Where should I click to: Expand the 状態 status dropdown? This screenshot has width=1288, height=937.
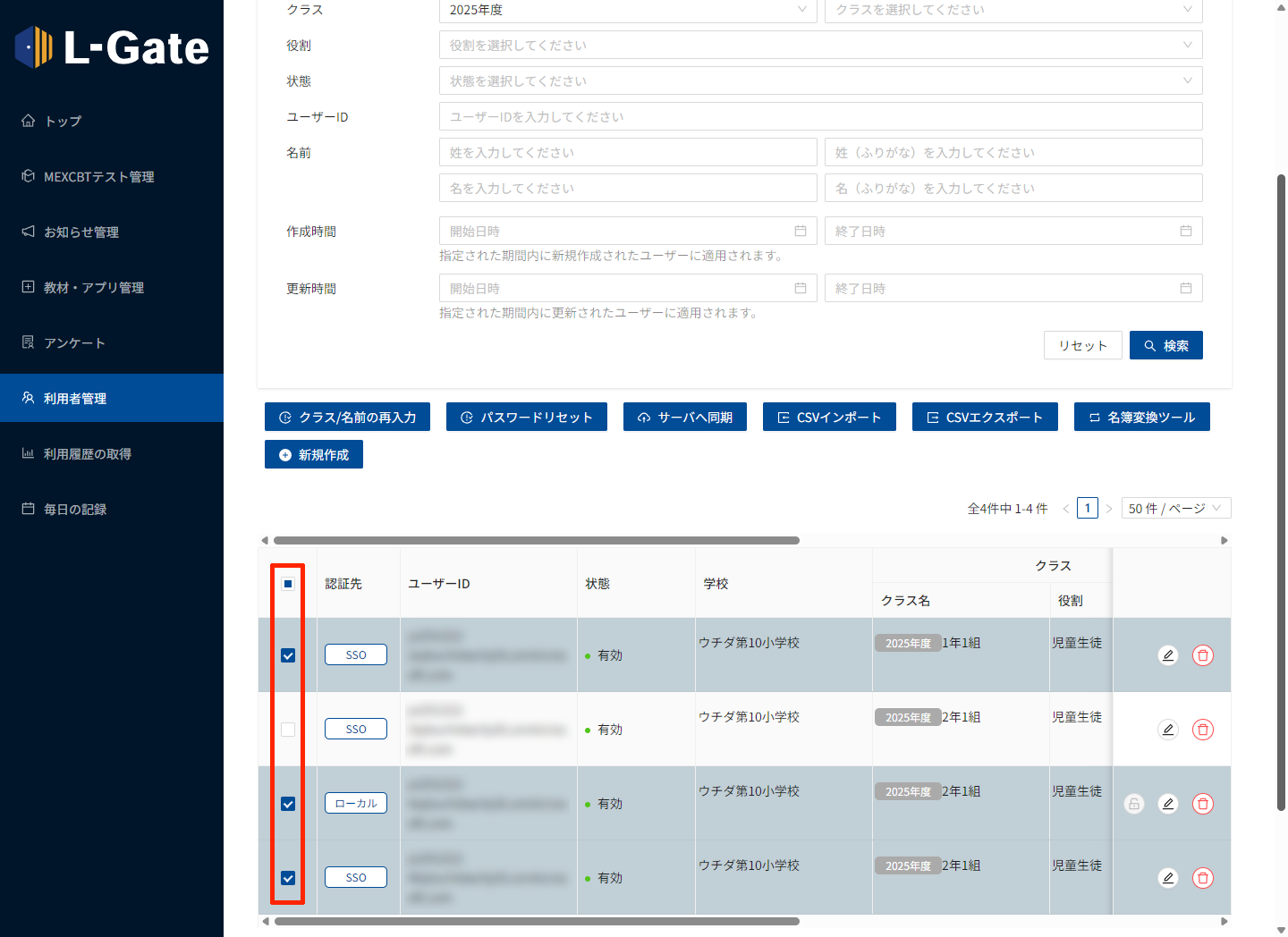[x=819, y=81]
